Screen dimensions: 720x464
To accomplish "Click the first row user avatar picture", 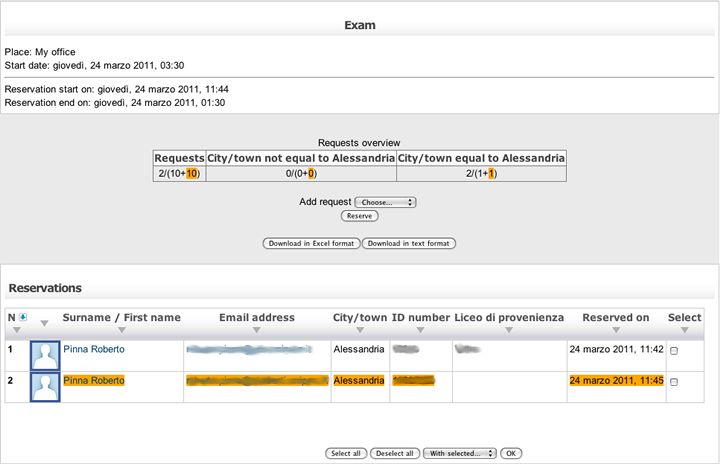I will (45, 355).
